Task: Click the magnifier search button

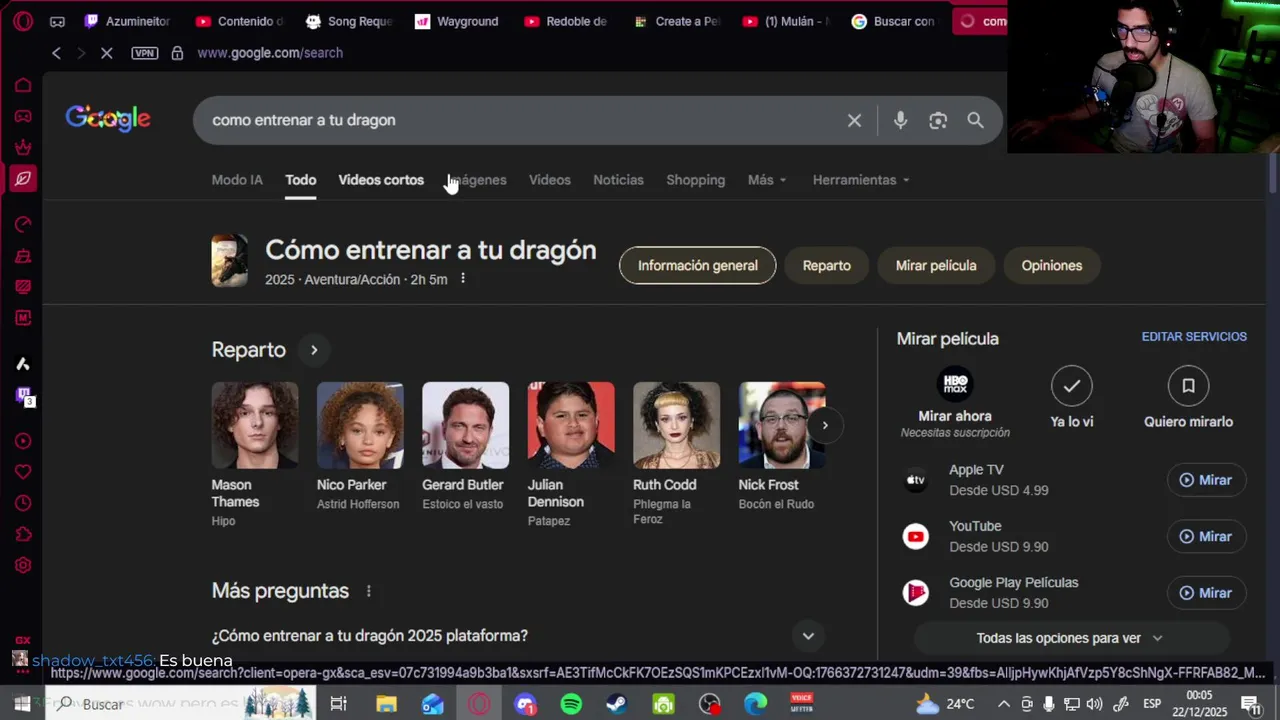Action: coord(975,120)
